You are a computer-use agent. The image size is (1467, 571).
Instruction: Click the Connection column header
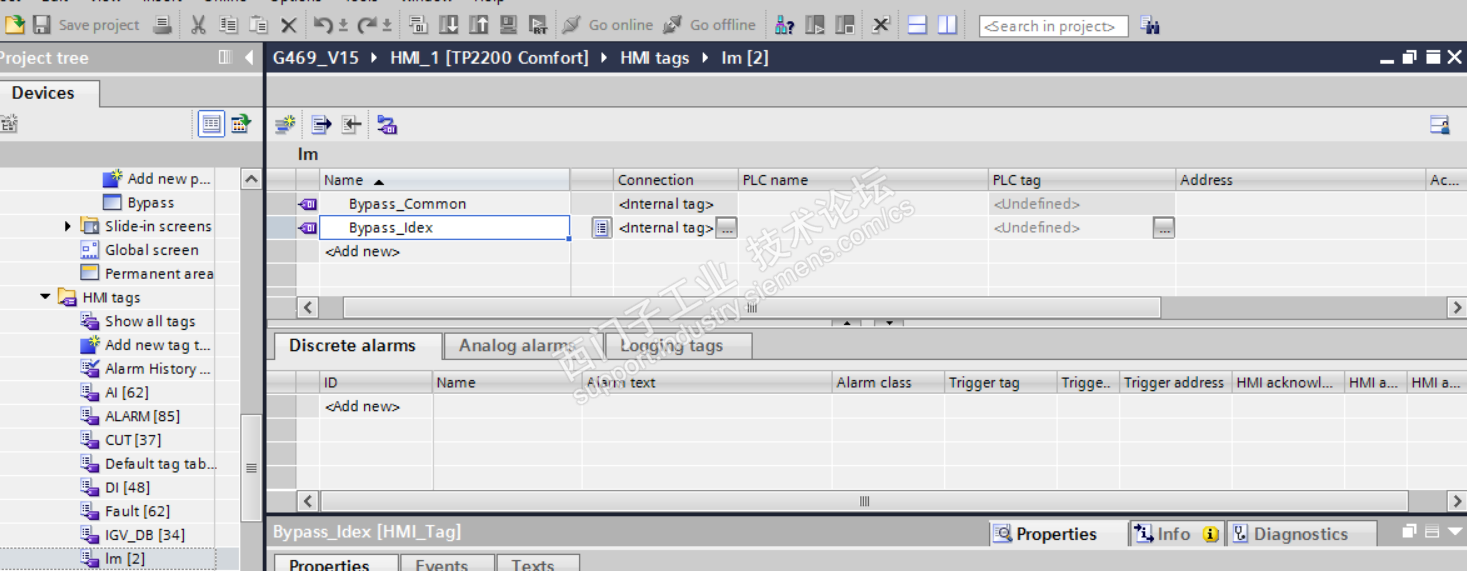(x=676, y=180)
